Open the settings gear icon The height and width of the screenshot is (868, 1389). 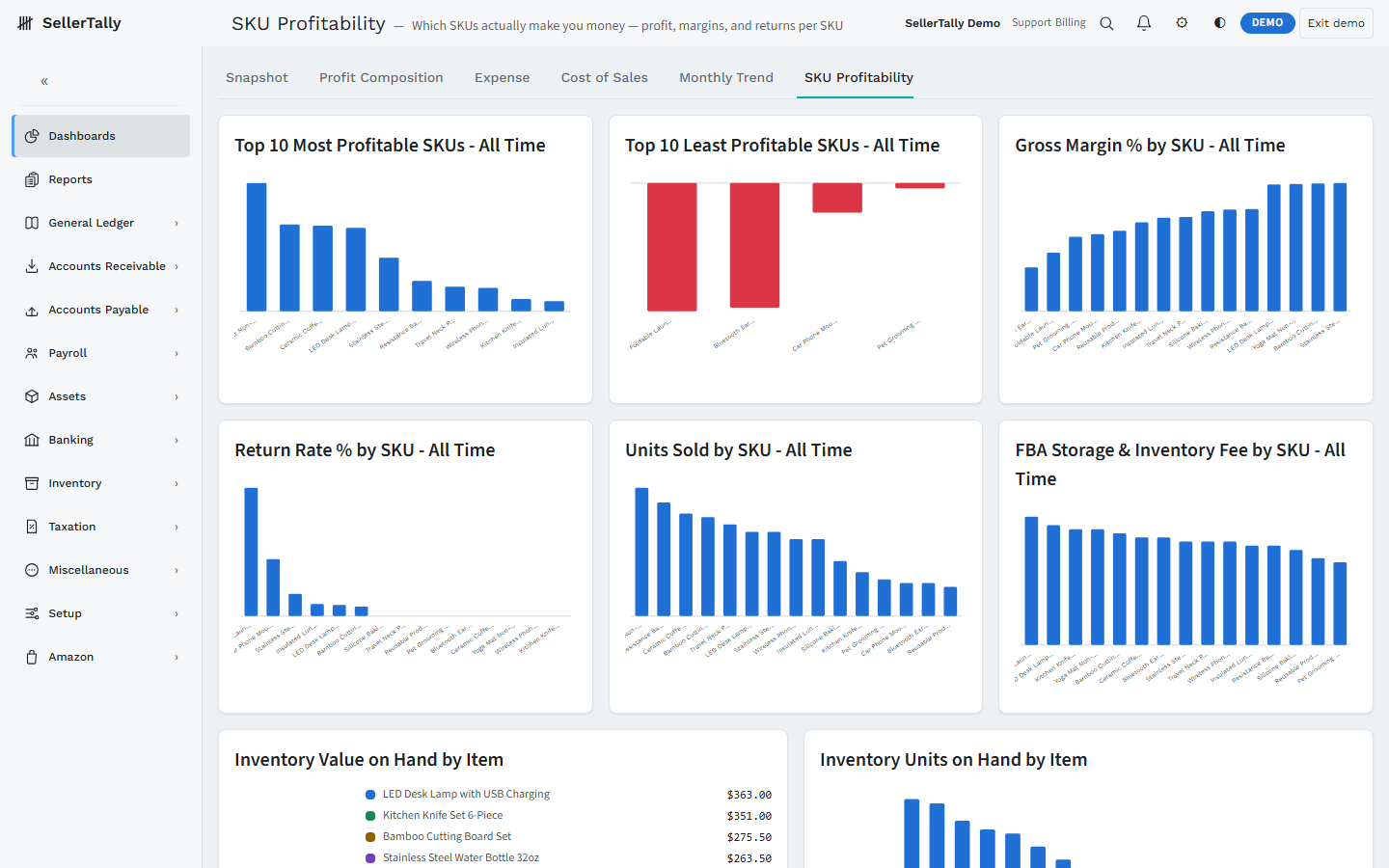click(x=1182, y=23)
